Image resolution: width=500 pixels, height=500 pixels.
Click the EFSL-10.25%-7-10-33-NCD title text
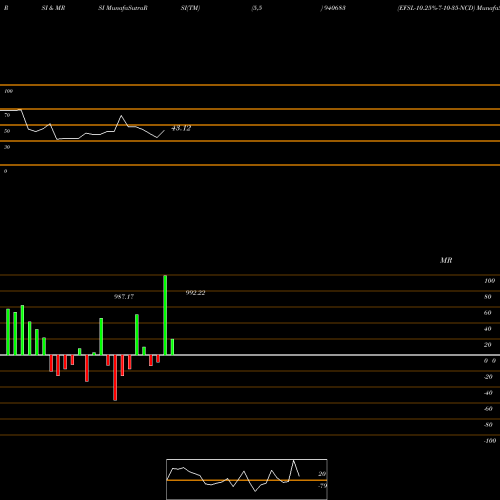click(x=436, y=8)
